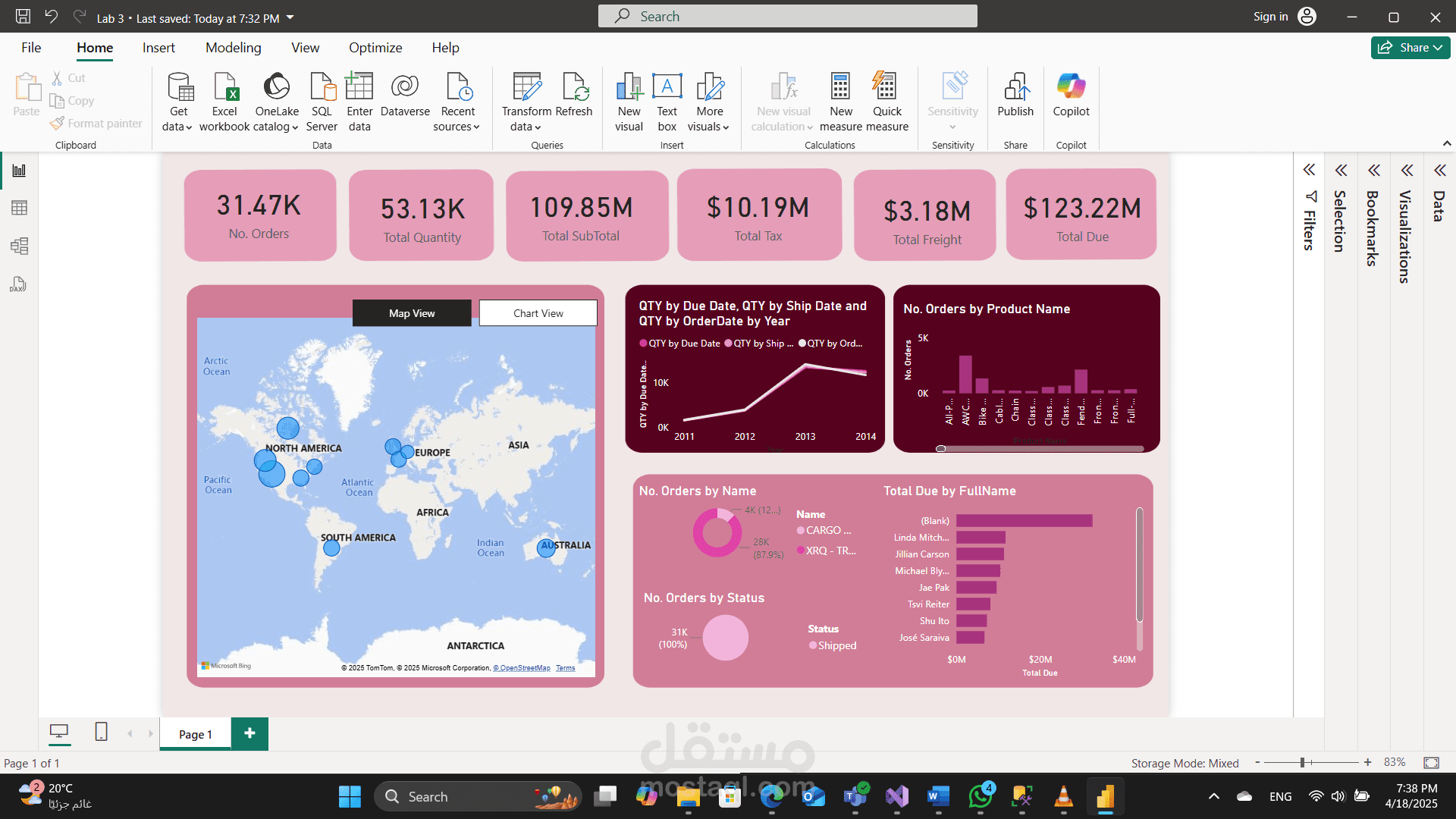Open DAX query view in sidebar
The image size is (1456, 819).
[19, 284]
